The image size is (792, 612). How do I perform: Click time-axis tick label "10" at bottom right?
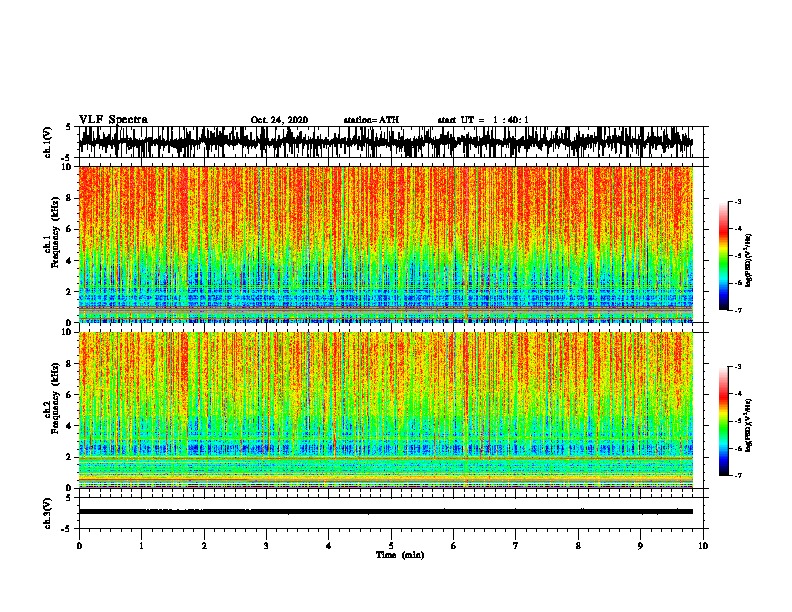pyautogui.click(x=703, y=545)
